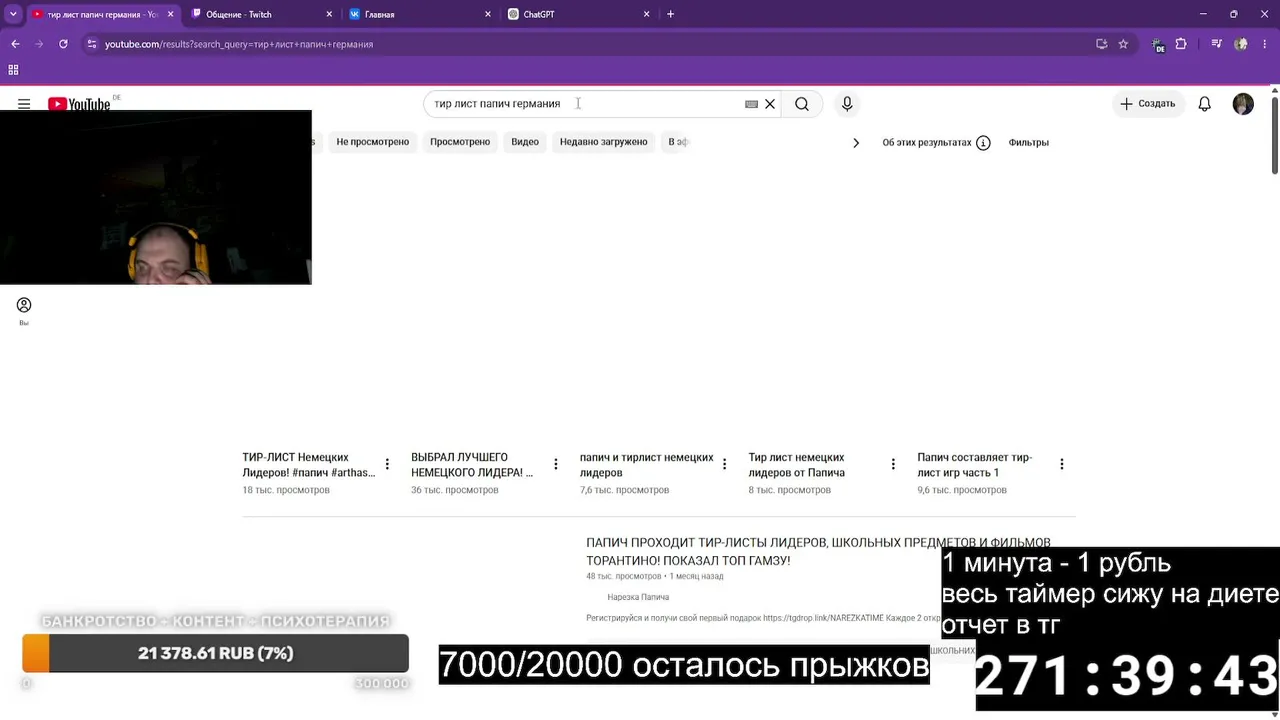Close the VK 'Главная' tab
The height and width of the screenshot is (720, 1280).
[488, 14]
